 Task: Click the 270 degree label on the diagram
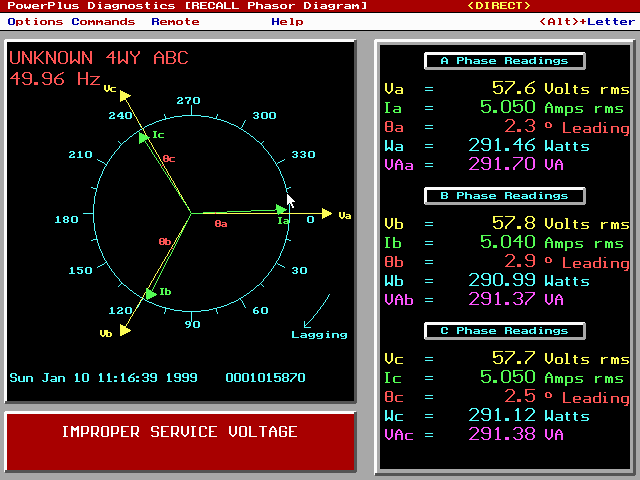tap(188, 101)
